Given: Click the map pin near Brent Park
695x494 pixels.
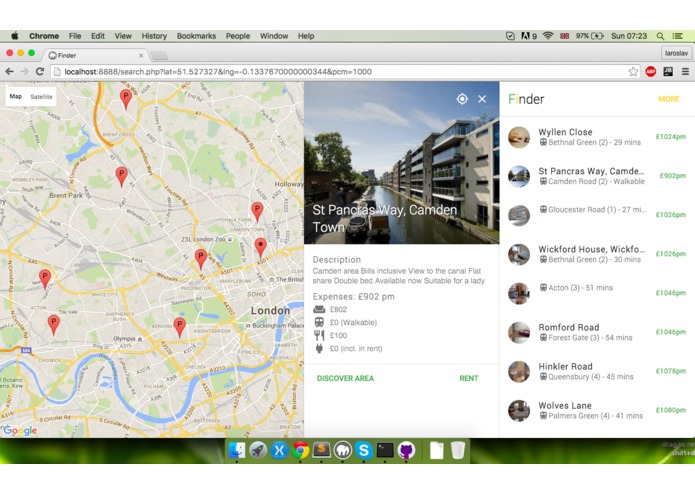Looking at the screenshot, I should click(x=121, y=177).
